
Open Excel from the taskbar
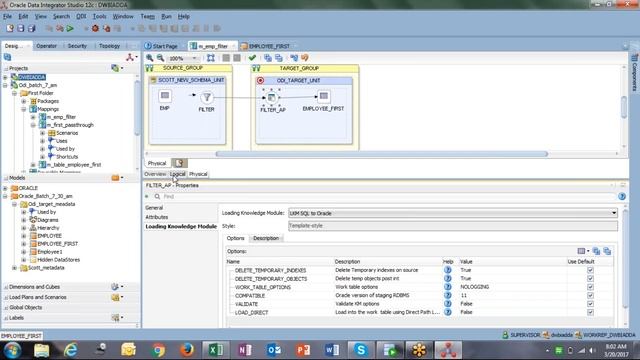[216, 350]
